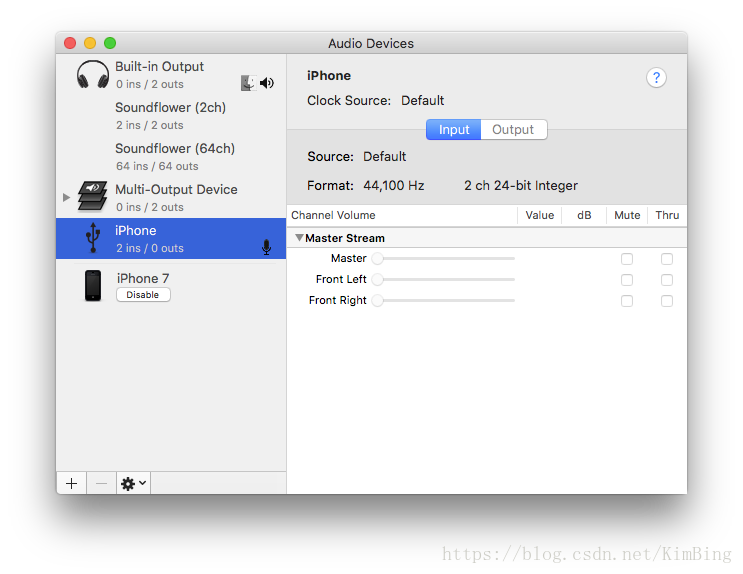
Task: Switch to the Output tab
Action: click(x=513, y=129)
